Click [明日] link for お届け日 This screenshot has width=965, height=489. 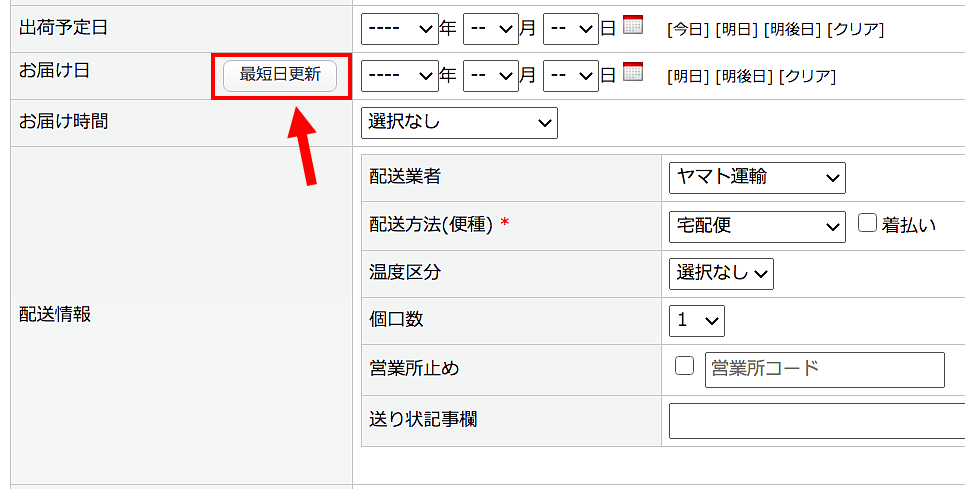(x=688, y=76)
